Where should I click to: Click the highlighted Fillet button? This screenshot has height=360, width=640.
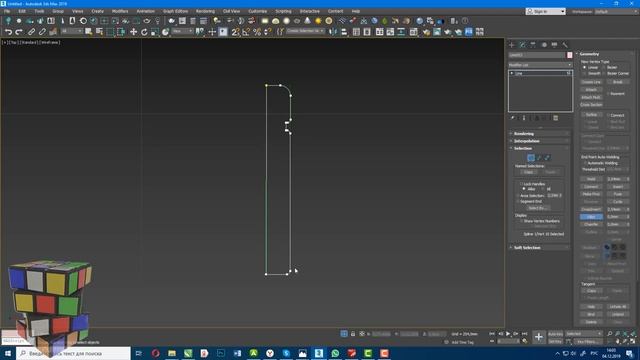tap(591, 217)
